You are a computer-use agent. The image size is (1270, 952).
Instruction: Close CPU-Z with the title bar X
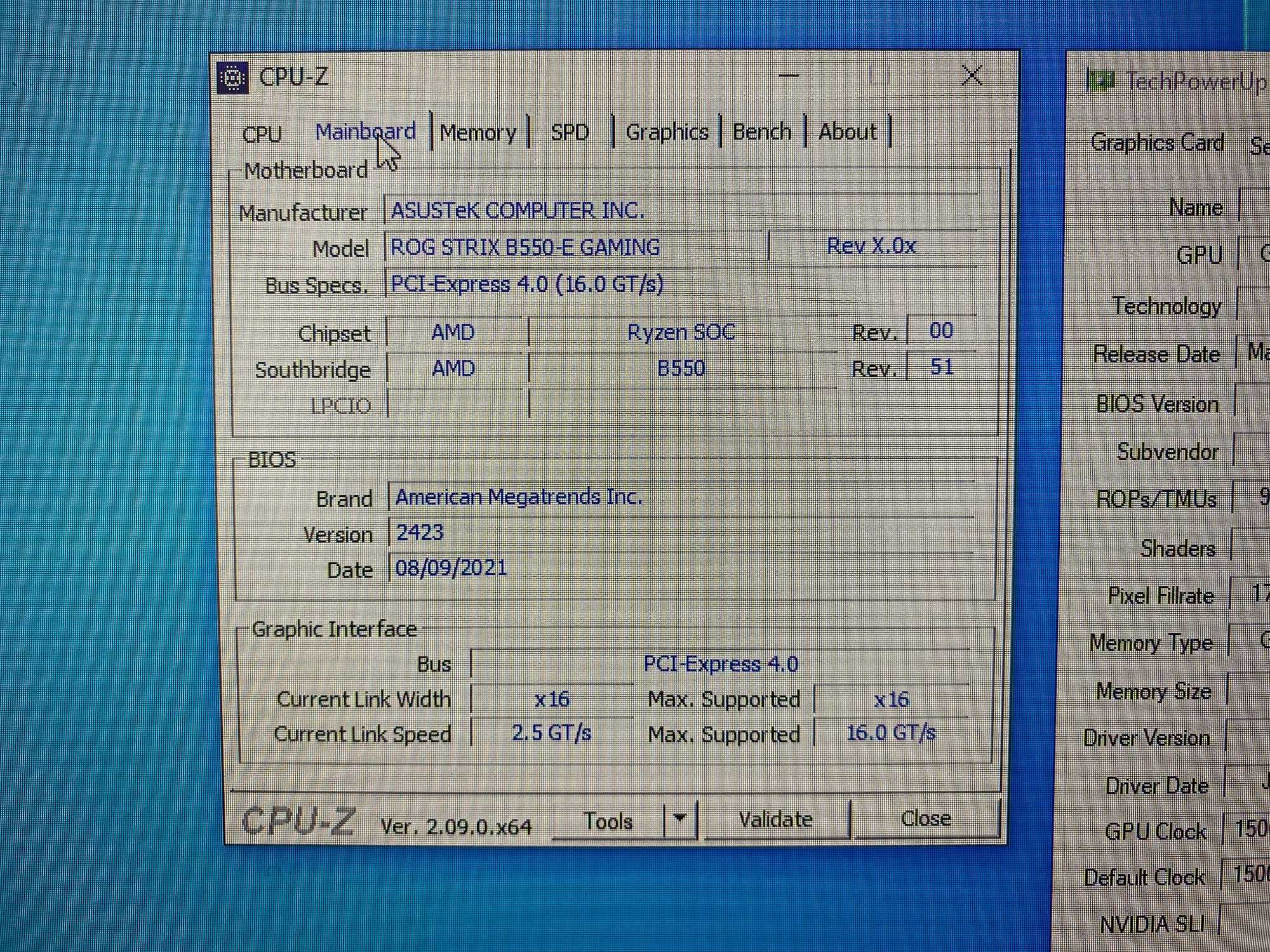(972, 76)
